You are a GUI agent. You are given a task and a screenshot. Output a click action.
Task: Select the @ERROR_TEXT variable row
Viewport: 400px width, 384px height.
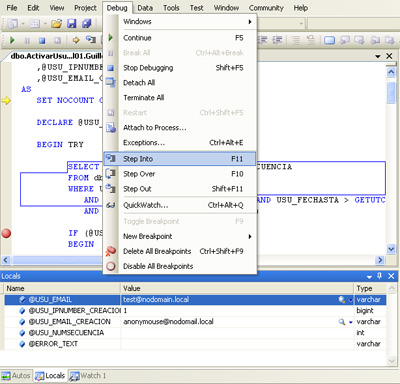click(x=195, y=344)
